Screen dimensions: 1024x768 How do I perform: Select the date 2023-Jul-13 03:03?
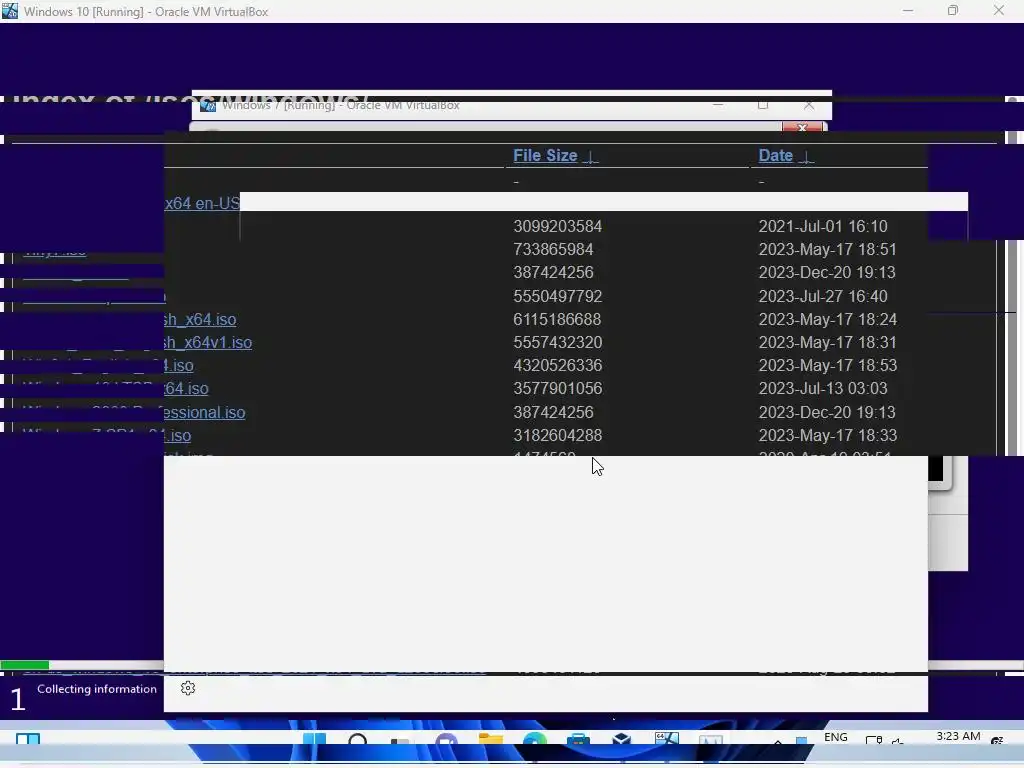[823, 389]
